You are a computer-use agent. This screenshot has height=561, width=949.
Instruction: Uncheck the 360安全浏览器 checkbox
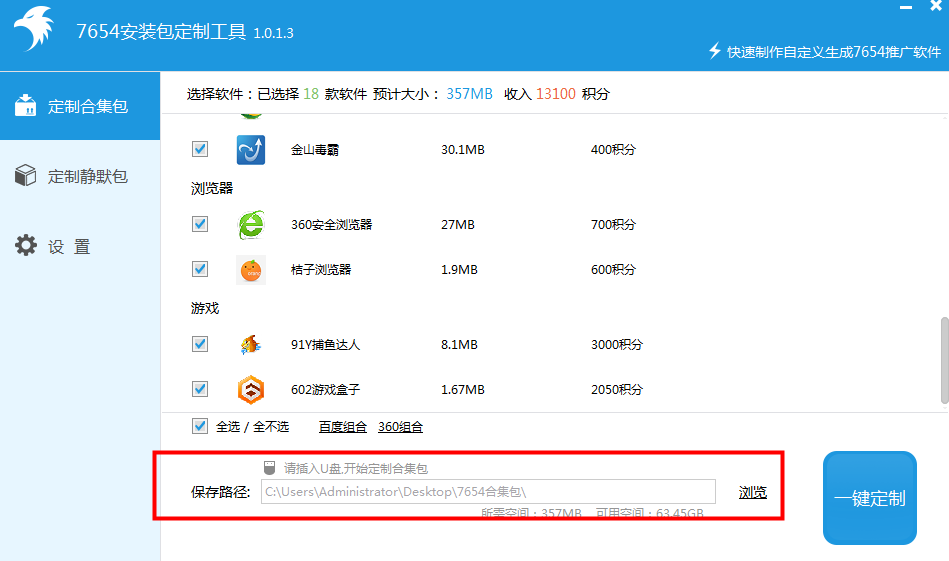point(200,224)
